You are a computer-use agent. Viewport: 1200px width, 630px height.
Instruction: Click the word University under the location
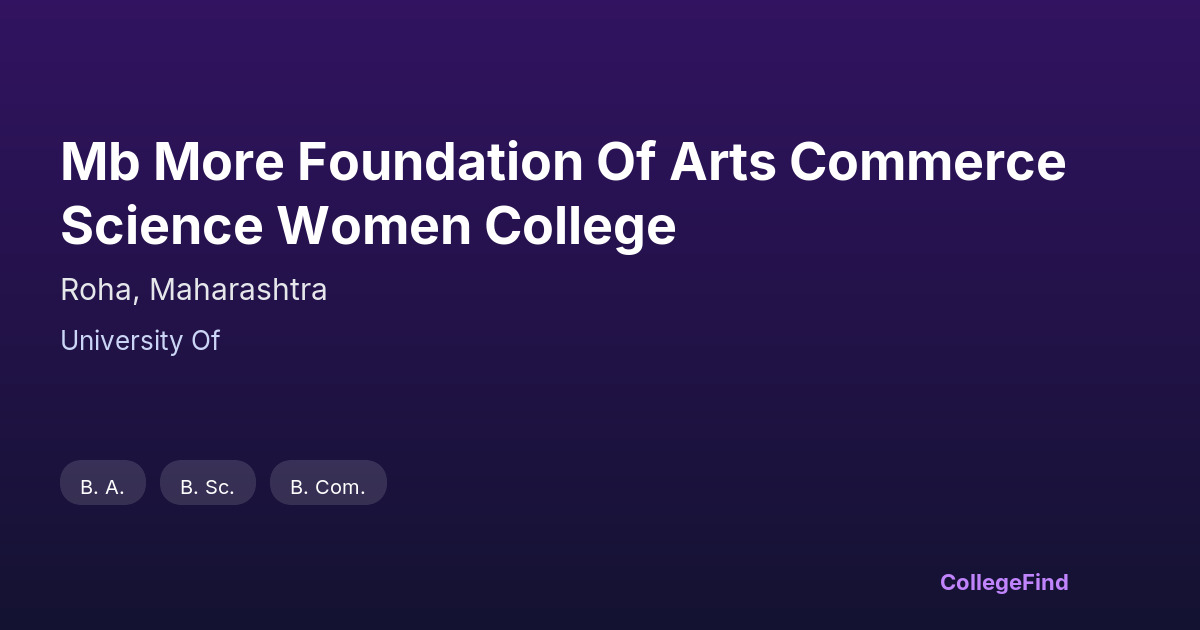[x=121, y=341]
